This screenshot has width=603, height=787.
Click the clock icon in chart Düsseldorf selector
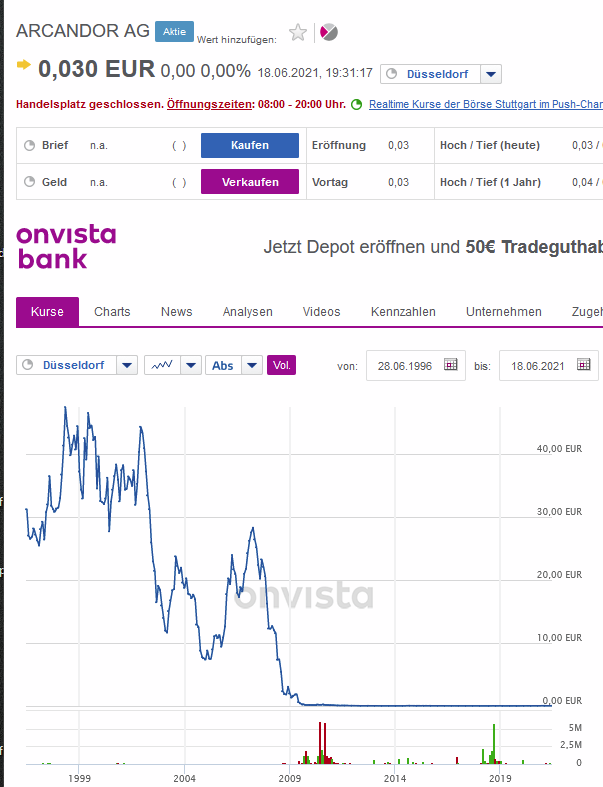[28, 365]
